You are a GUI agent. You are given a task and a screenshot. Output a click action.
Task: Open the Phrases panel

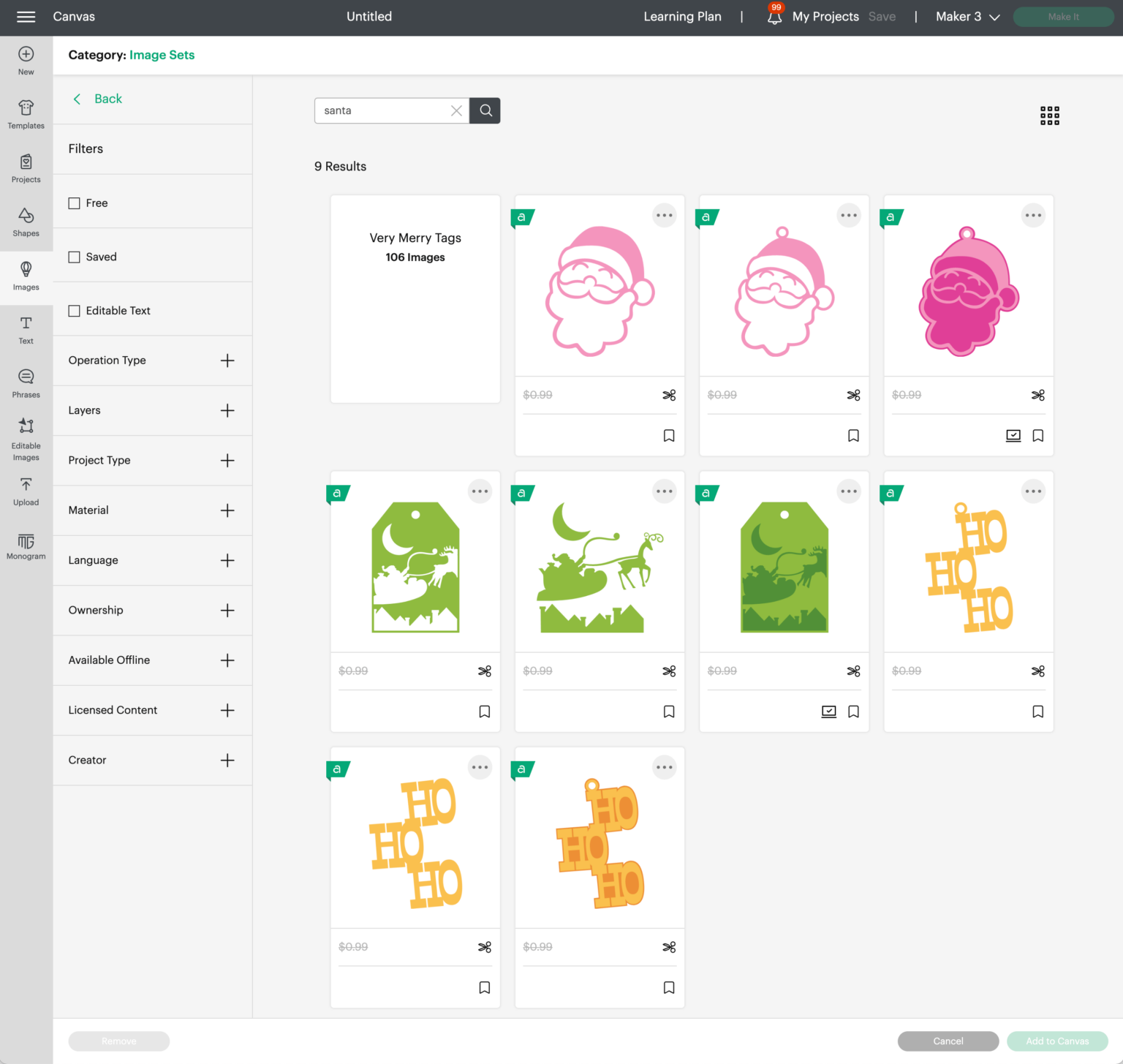(x=26, y=383)
